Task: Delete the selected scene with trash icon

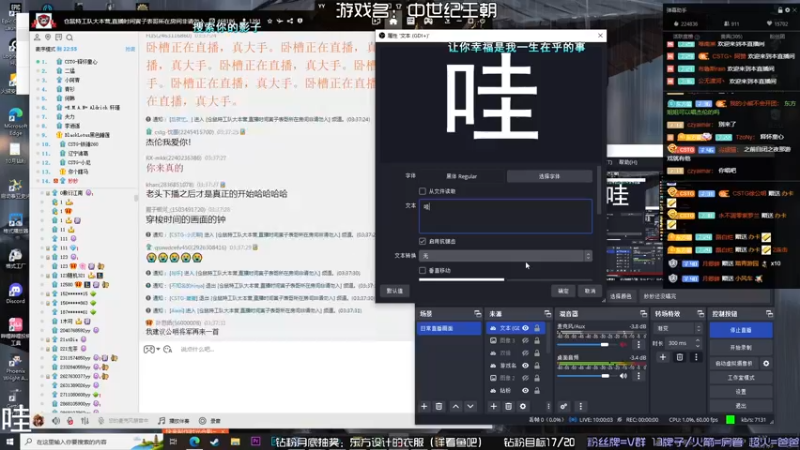Action: click(x=439, y=406)
